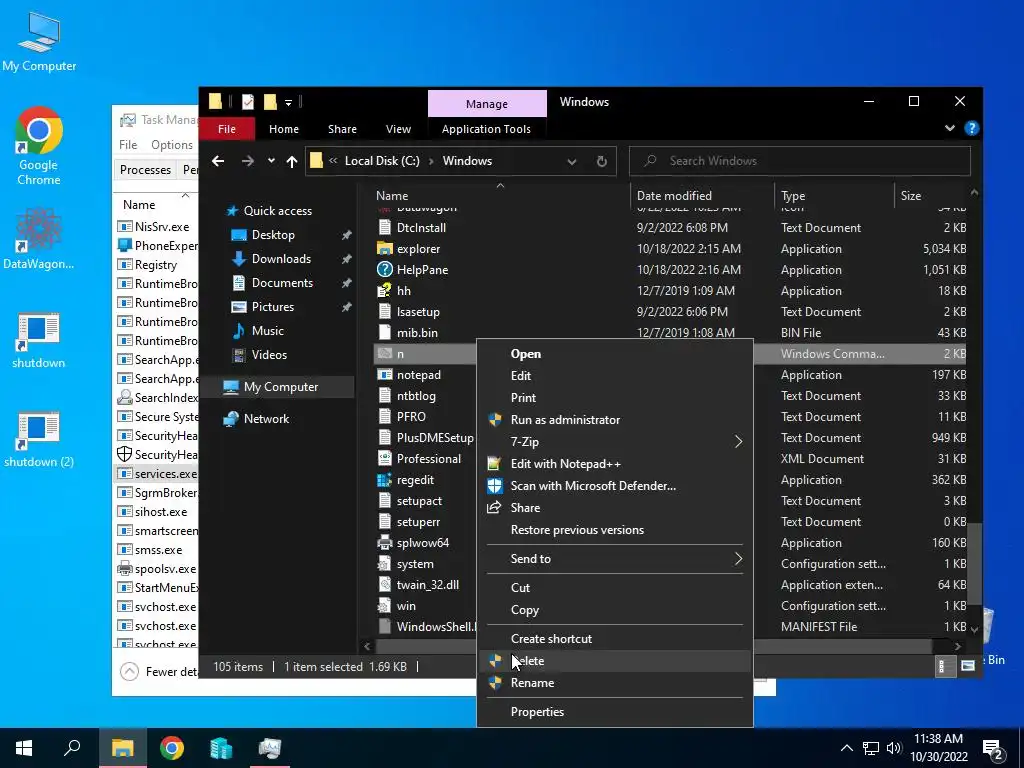Open address bar history dropdown

tap(571, 161)
